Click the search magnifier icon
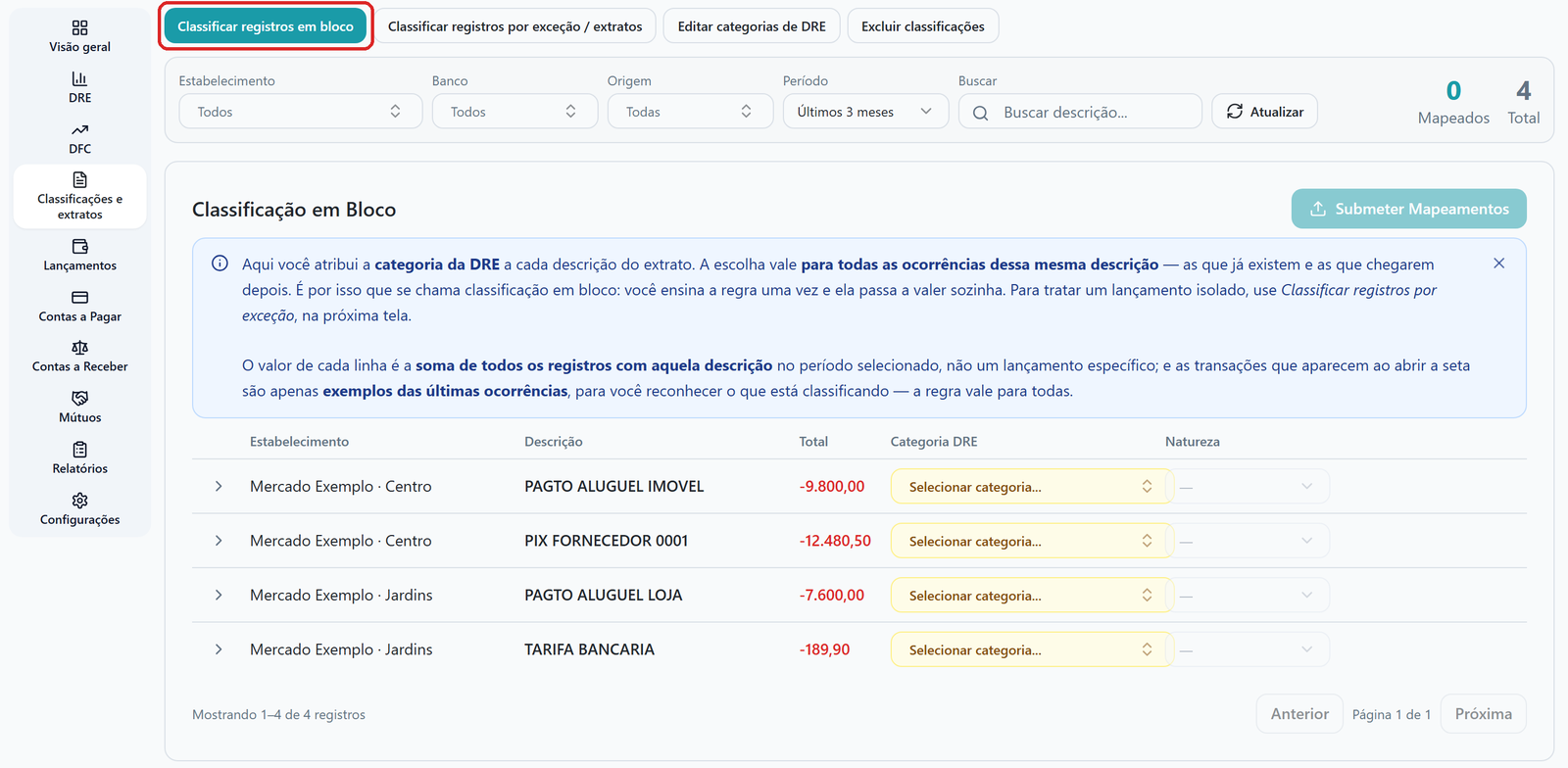This screenshot has width=1568, height=768. pos(980,113)
